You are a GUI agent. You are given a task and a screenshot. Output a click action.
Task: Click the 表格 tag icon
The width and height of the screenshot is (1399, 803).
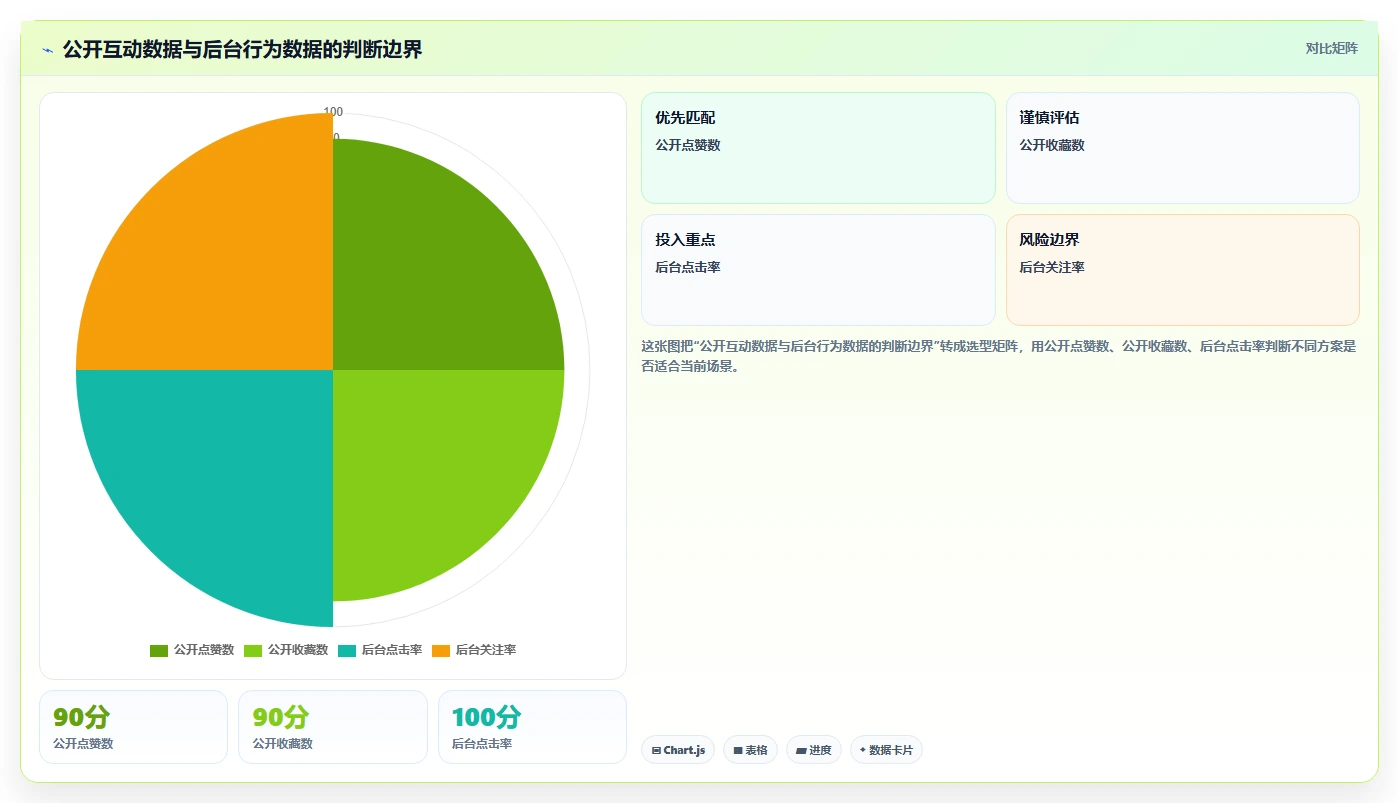738,750
